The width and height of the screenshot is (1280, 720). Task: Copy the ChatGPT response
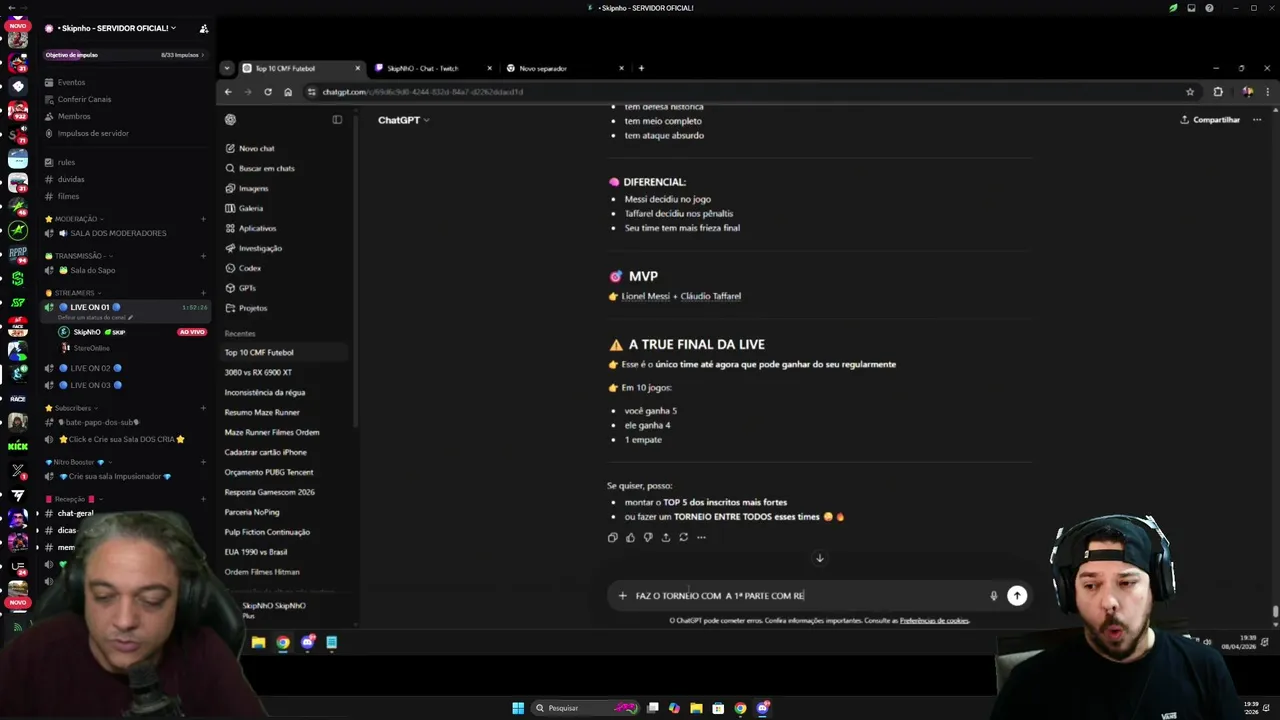[x=613, y=537]
